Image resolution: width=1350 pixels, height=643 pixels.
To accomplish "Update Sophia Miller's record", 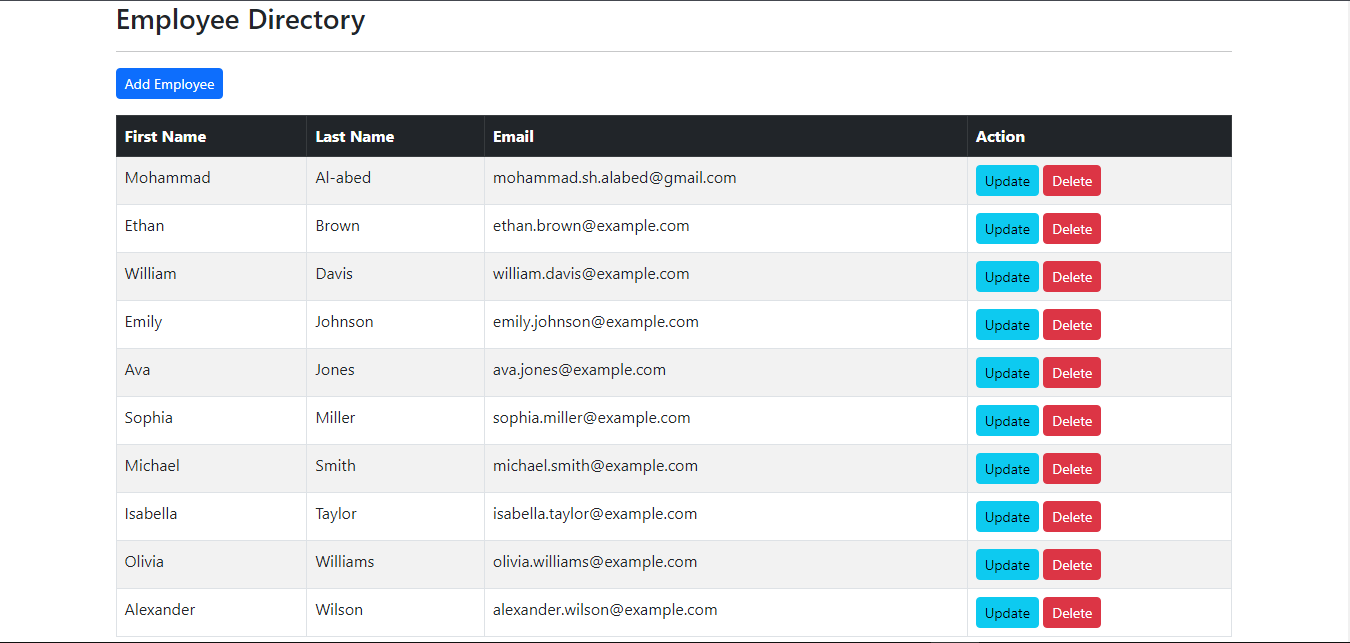I will point(1007,421).
